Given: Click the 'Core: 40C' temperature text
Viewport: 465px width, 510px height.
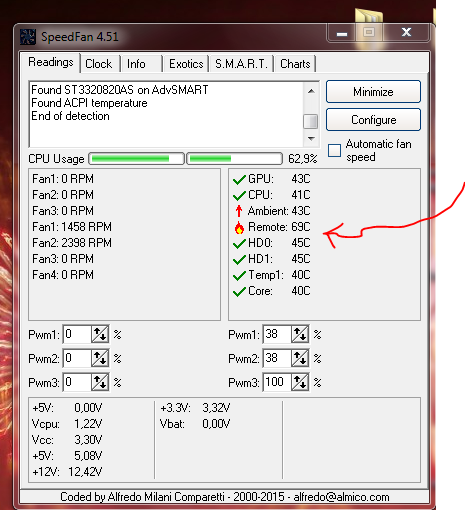Looking at the screenshot, I should coord(279,291).
